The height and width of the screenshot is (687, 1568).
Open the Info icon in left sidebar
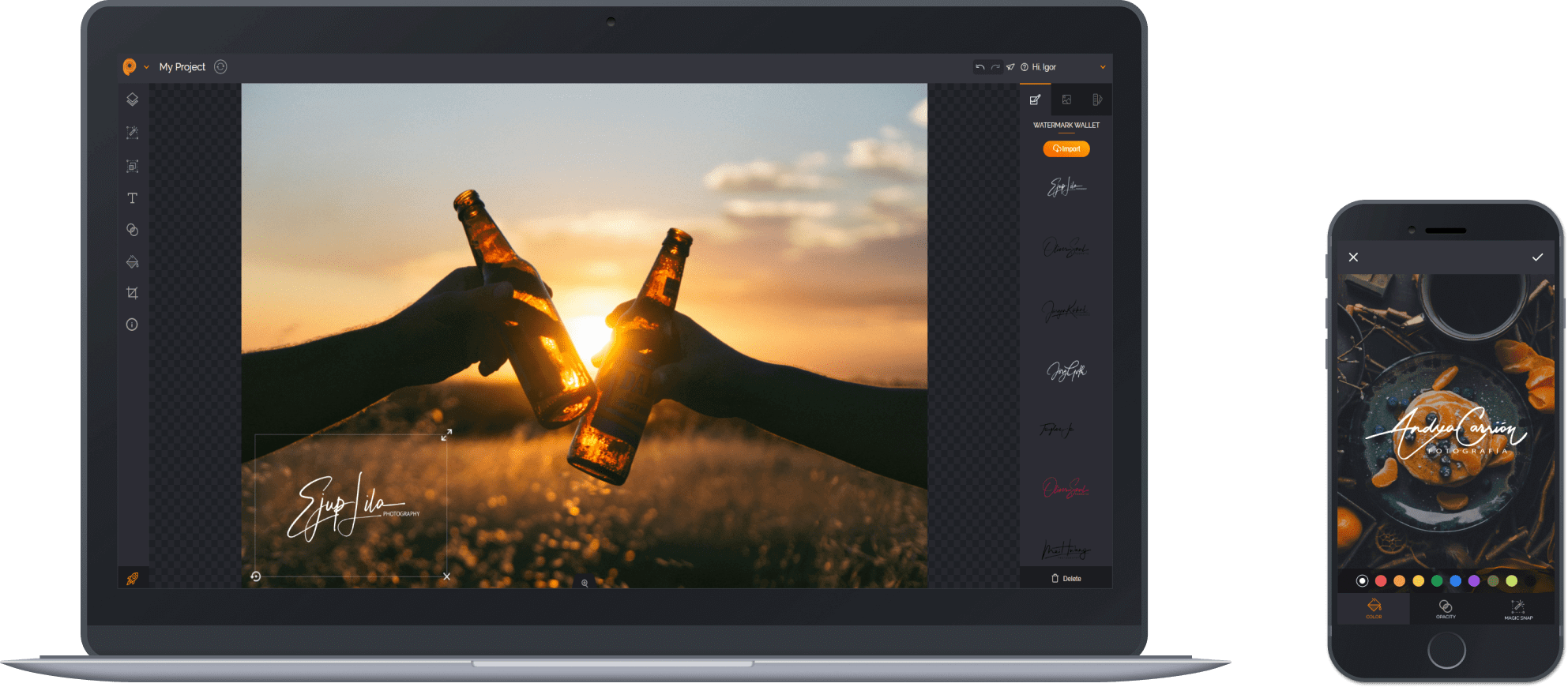132,325
